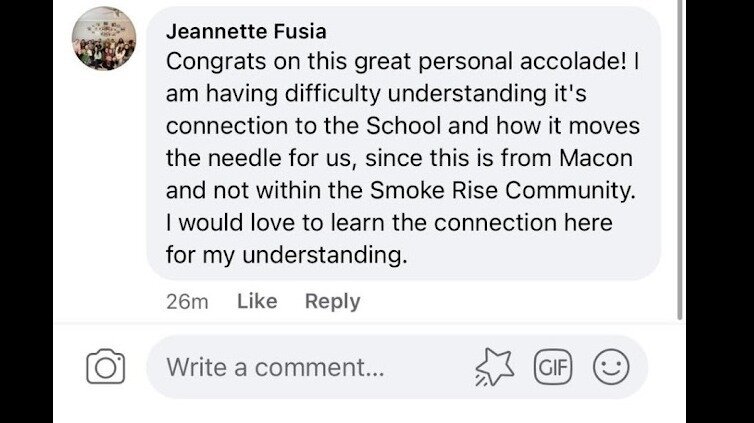The height and width of the screenshot is (423, 754).
Task: Click the 26m comment timestamp
Action: pos(186,301)
